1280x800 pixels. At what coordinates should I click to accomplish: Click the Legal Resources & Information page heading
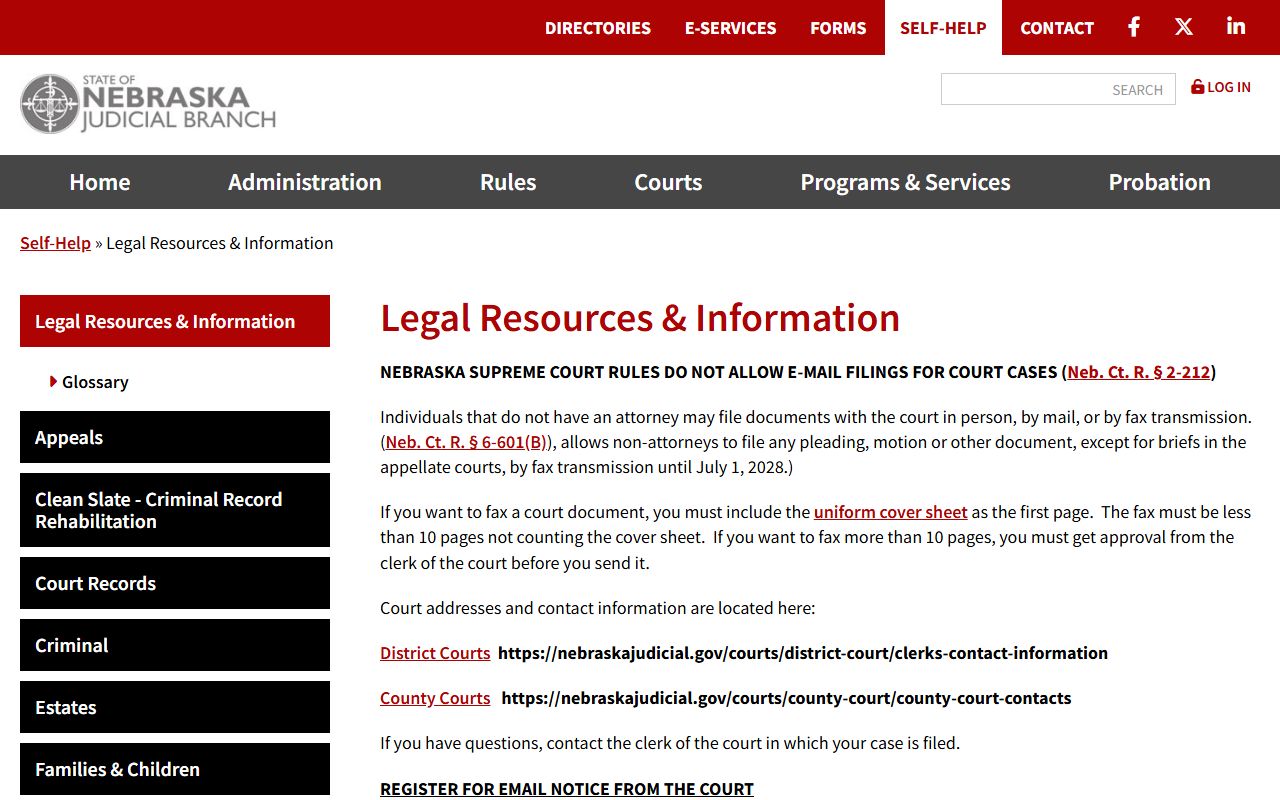[x=640, y=318]
